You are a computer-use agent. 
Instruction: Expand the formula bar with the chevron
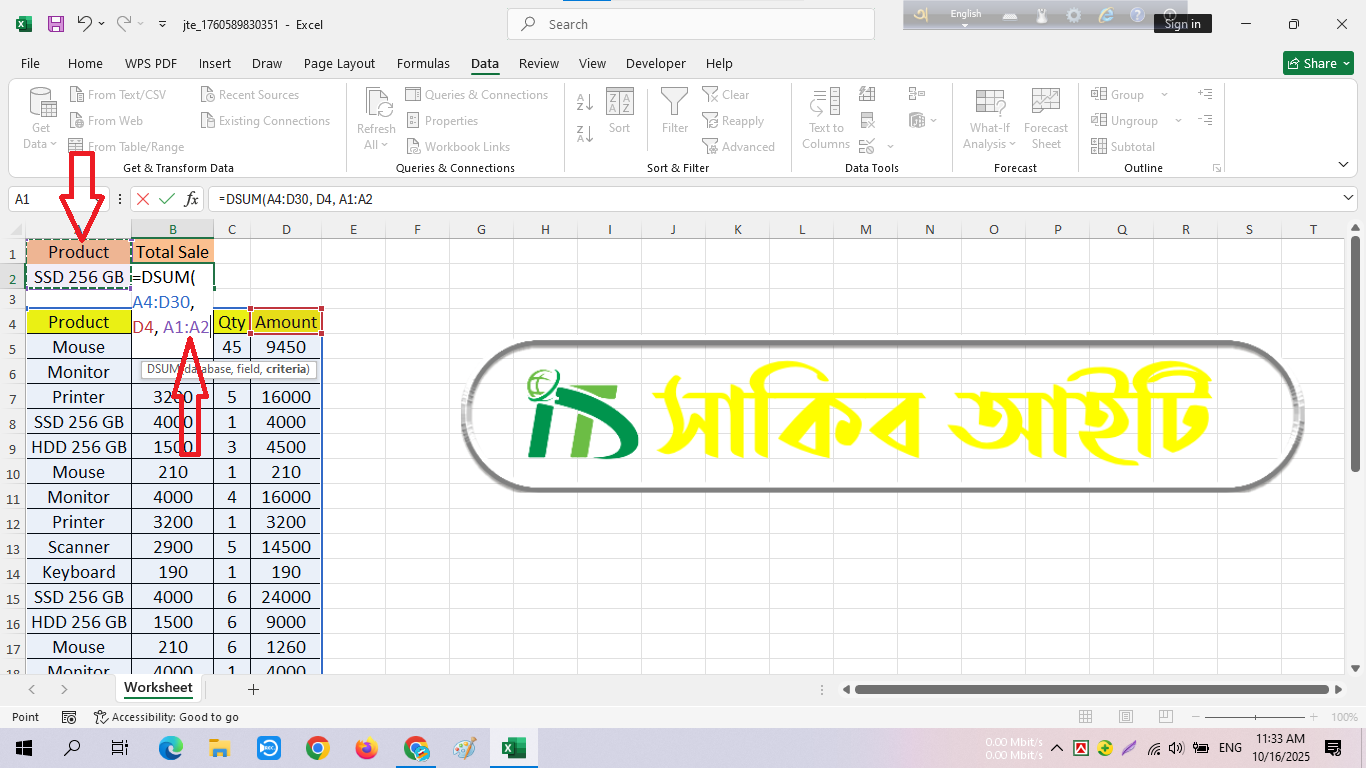(1346, 199)
